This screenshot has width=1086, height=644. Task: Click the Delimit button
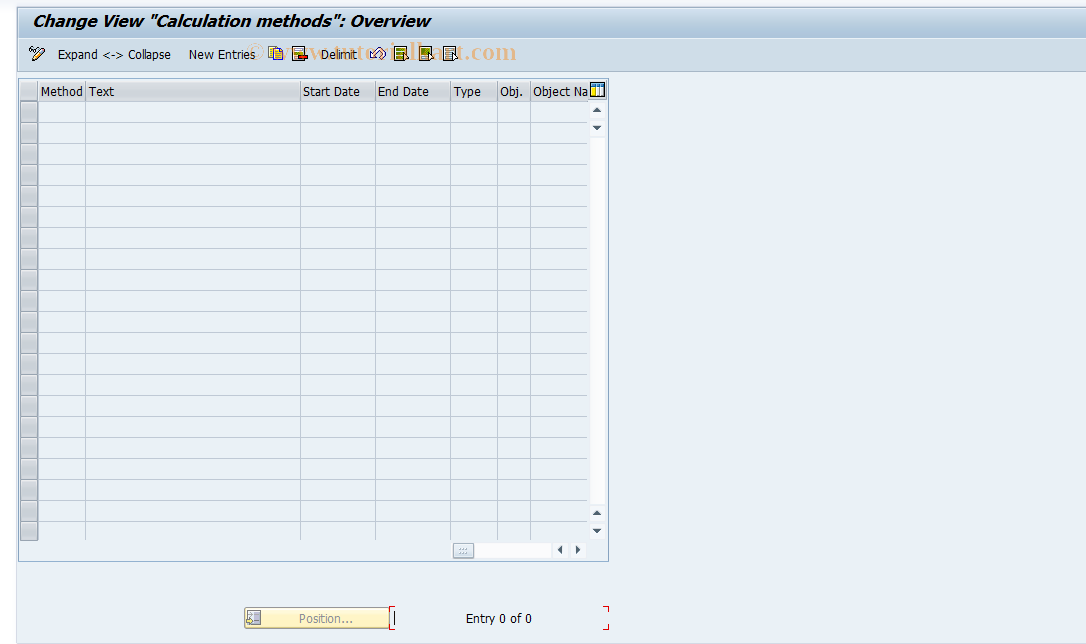338,55
